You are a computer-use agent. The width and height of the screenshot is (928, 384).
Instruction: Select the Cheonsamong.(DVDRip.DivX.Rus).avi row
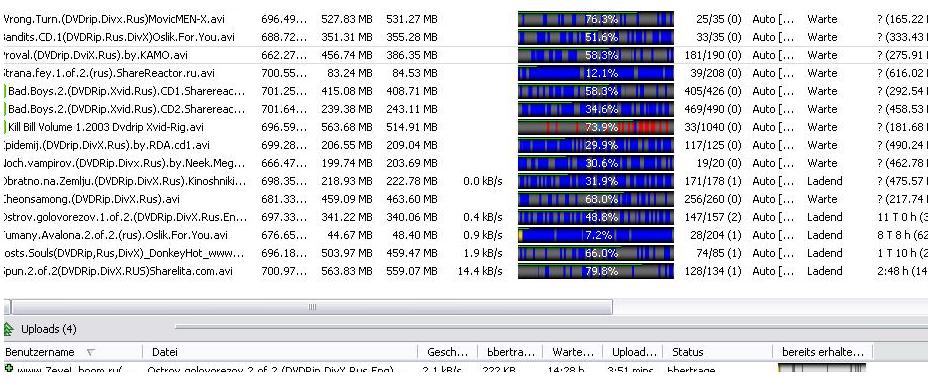(x=464, y=199)
